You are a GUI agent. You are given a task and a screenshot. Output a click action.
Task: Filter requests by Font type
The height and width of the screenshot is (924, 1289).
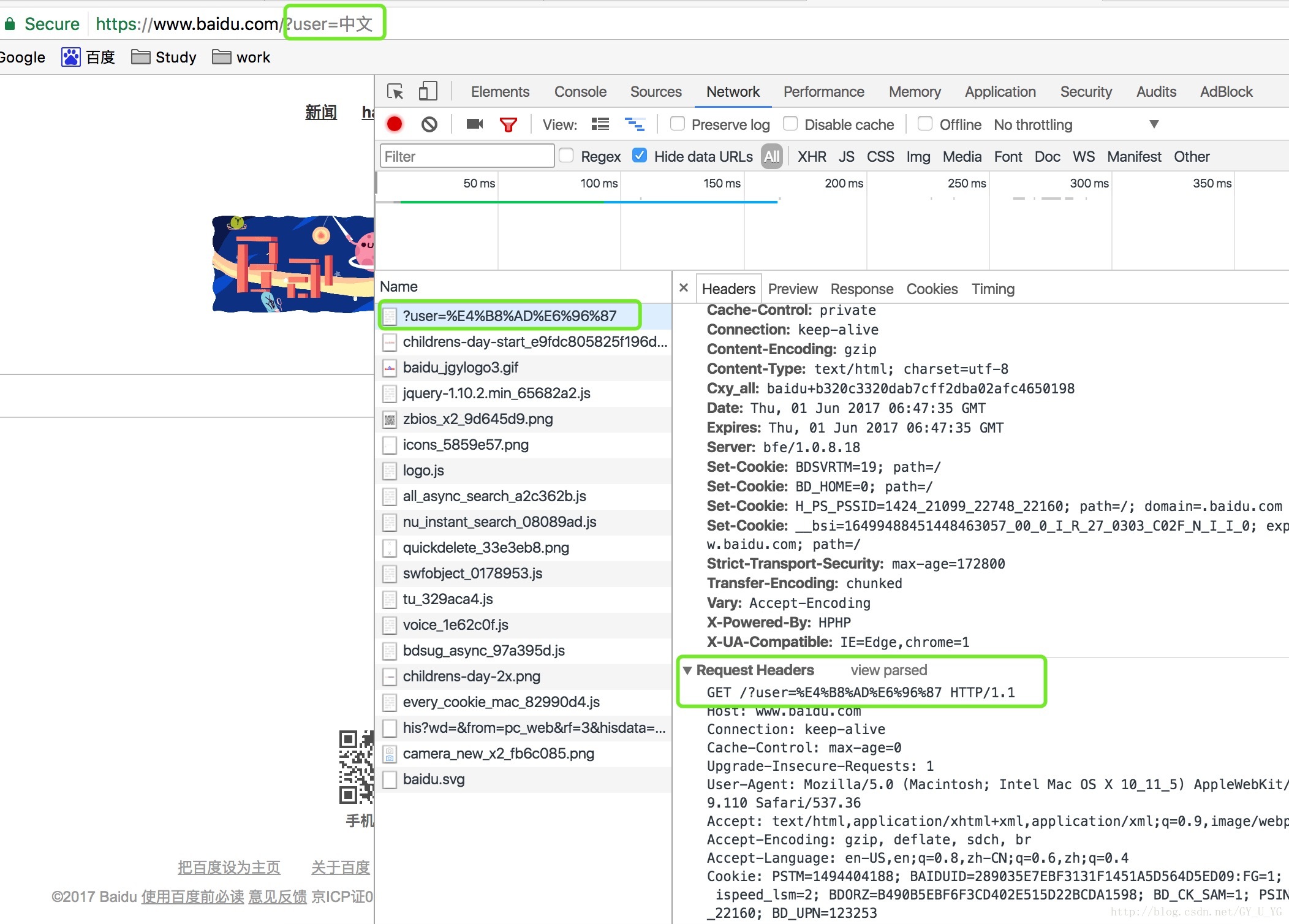[1008, 157]
